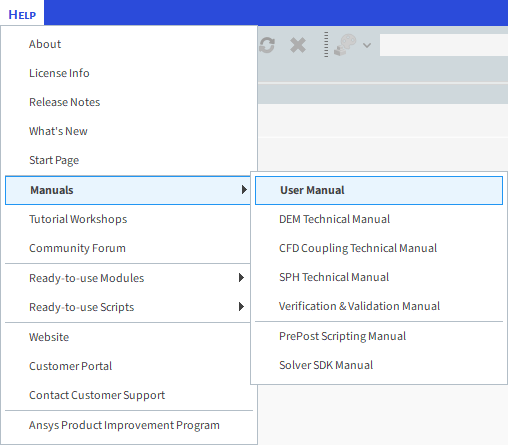Image resolution: width=508 pixels, height=445 pixels.
Task: Open the Help menu
Action: pyautogui.click(x=22, y=14)
